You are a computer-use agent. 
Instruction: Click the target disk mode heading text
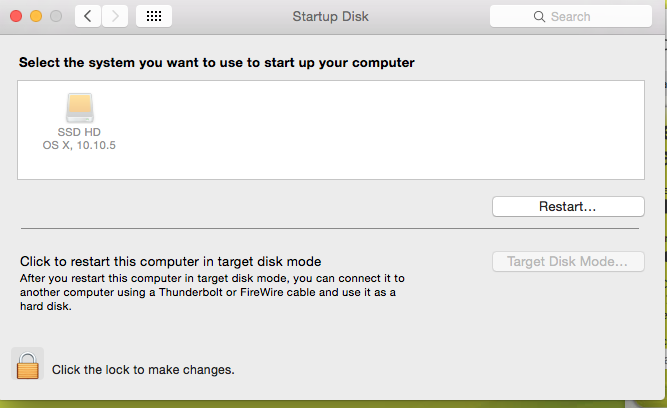pyautogui.click(x=171, y=261)
